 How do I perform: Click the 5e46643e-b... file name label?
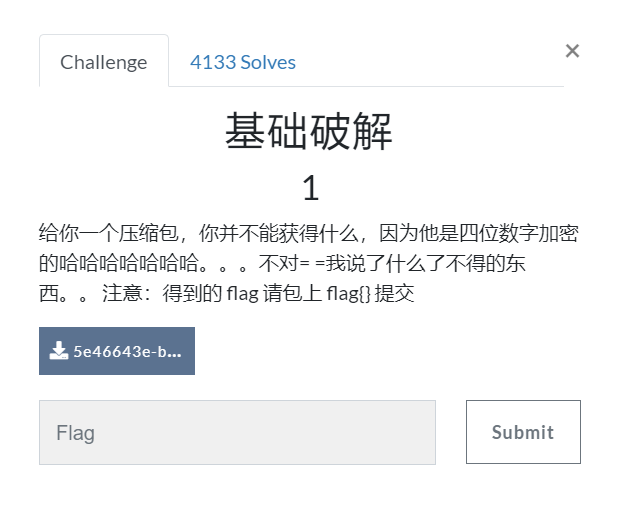pyautogui.click(x=128, y=351)
